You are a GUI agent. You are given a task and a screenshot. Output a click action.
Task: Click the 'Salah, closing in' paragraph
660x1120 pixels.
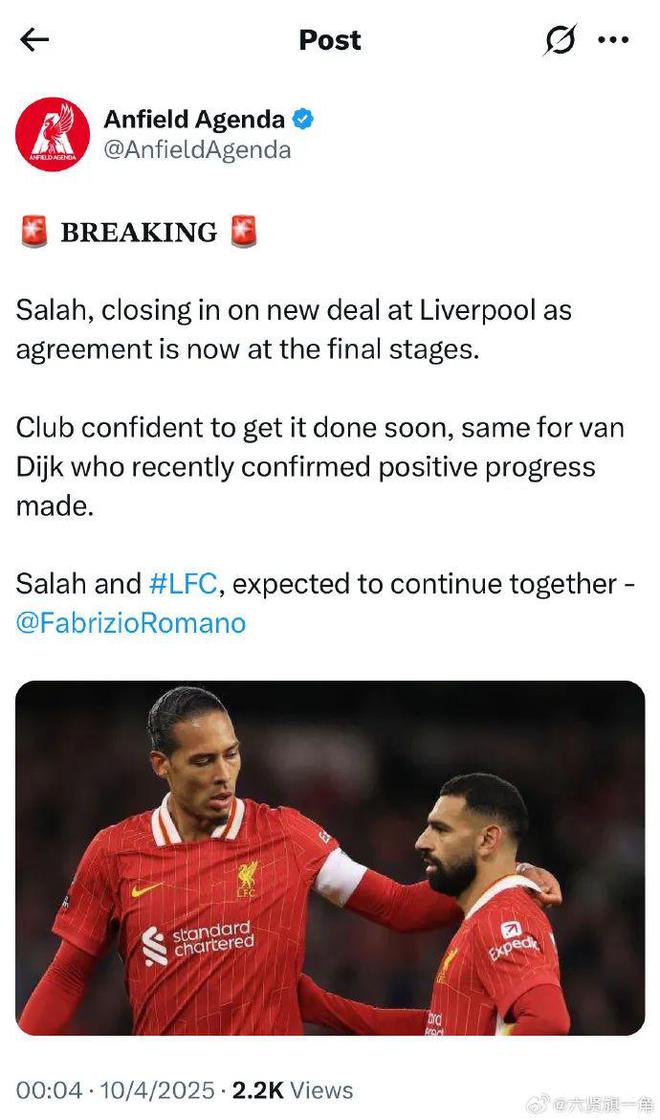(294, 330)
